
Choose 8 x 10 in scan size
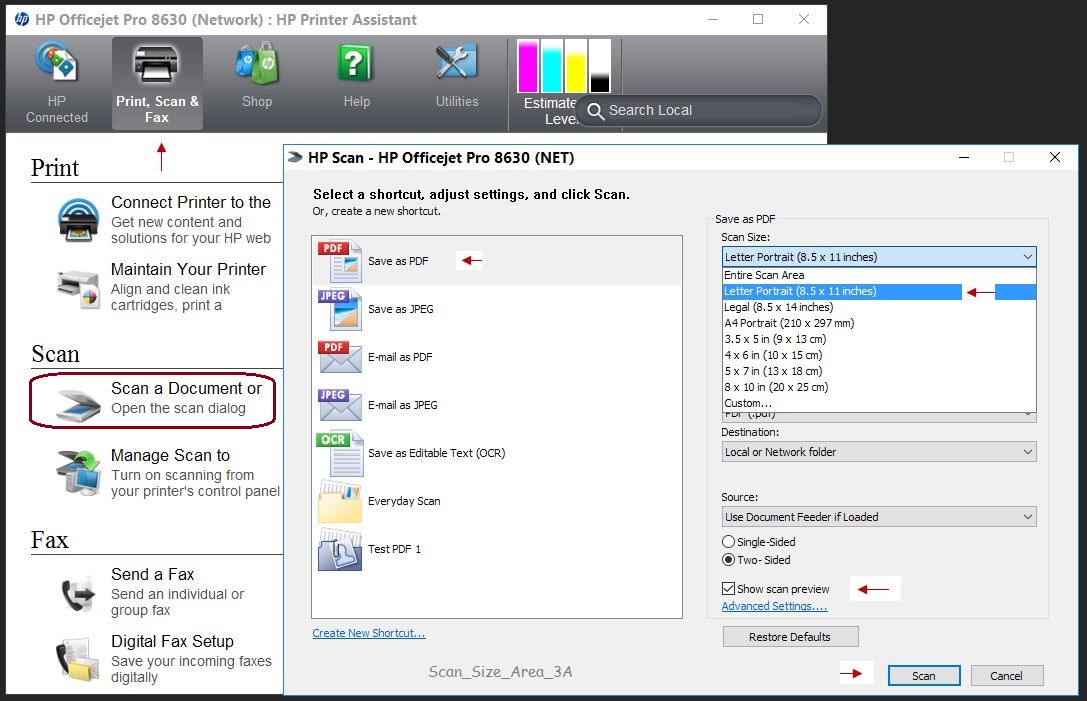[879, 387]
